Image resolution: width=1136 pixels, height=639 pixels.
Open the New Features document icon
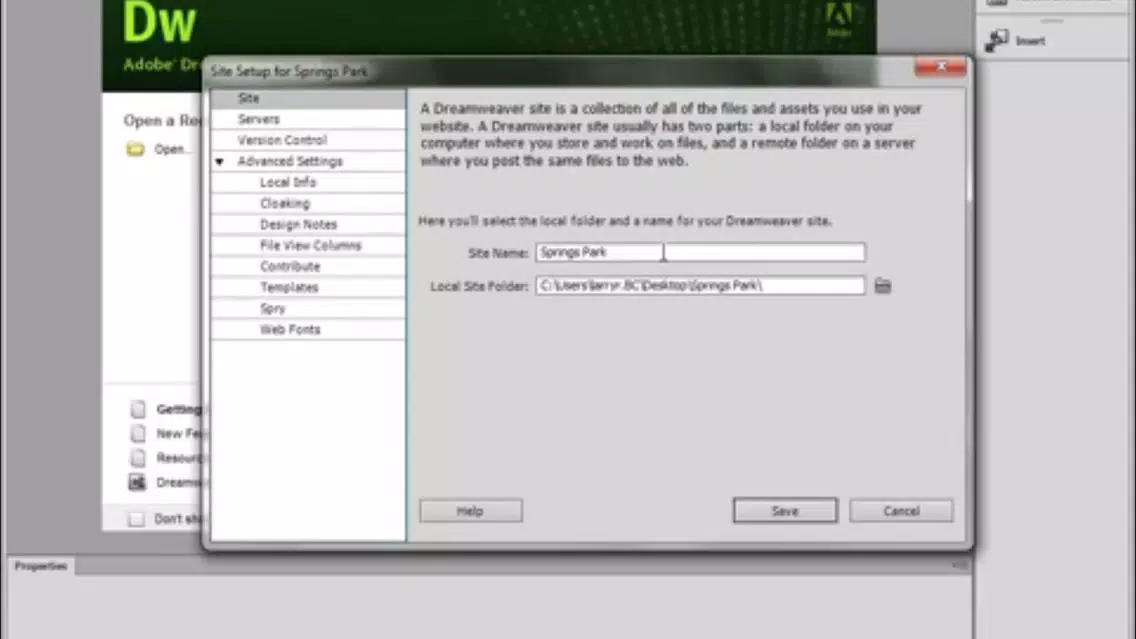(138, 434)
